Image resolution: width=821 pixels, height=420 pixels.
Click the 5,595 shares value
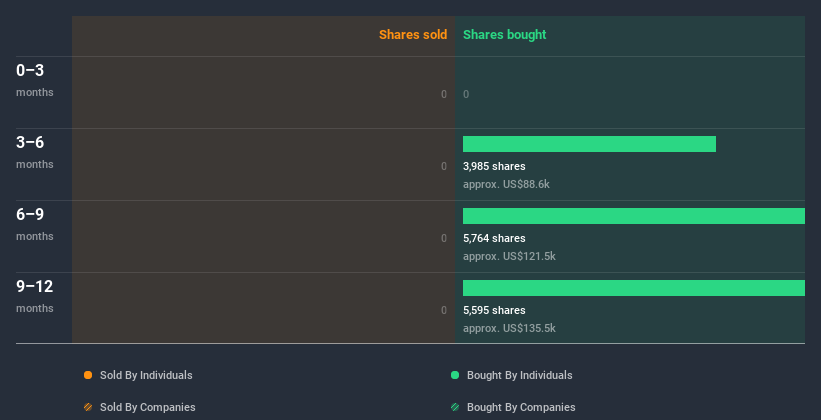point(494,310)
